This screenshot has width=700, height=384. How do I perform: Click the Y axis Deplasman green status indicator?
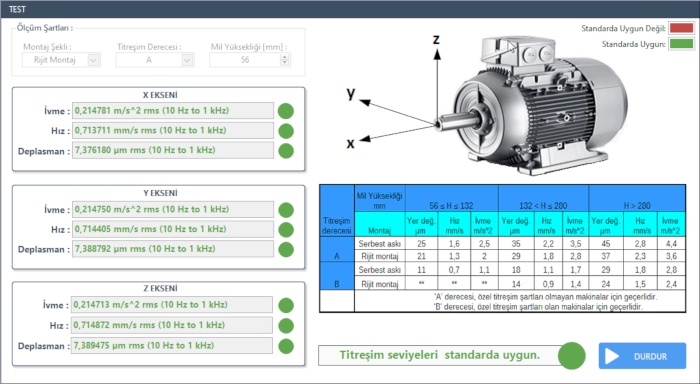click(286, 250)
